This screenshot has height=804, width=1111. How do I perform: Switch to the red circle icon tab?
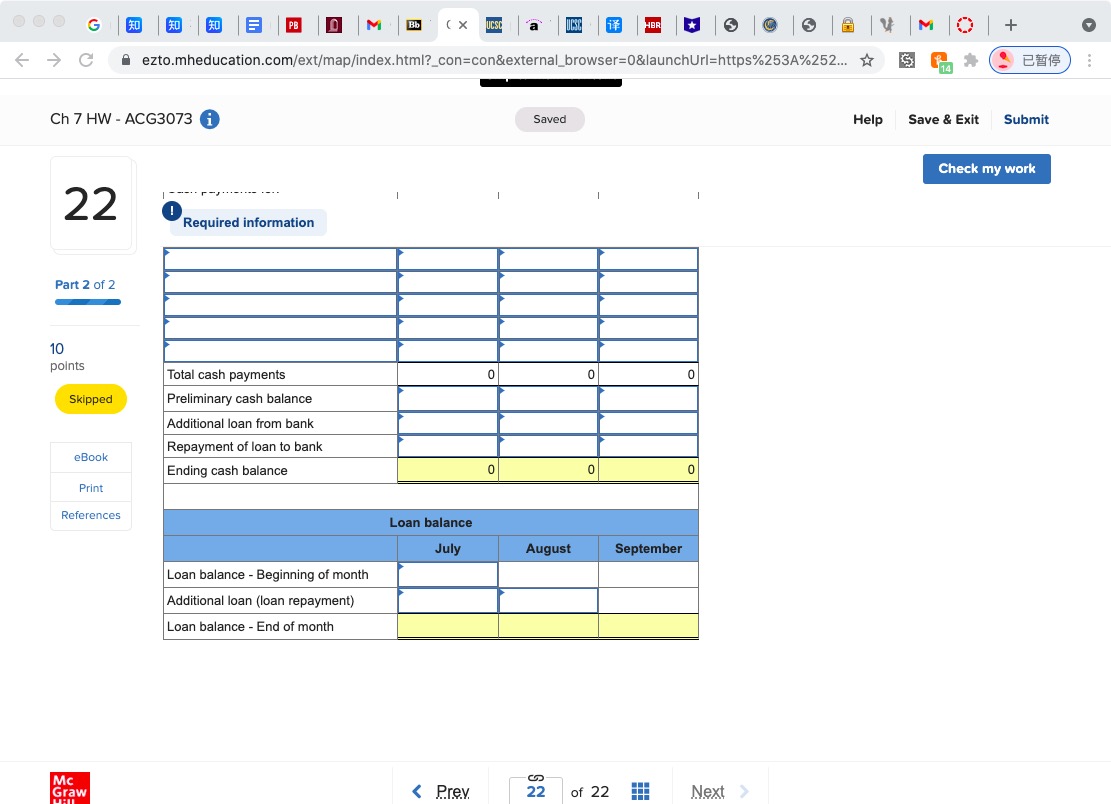click(965, 25)
